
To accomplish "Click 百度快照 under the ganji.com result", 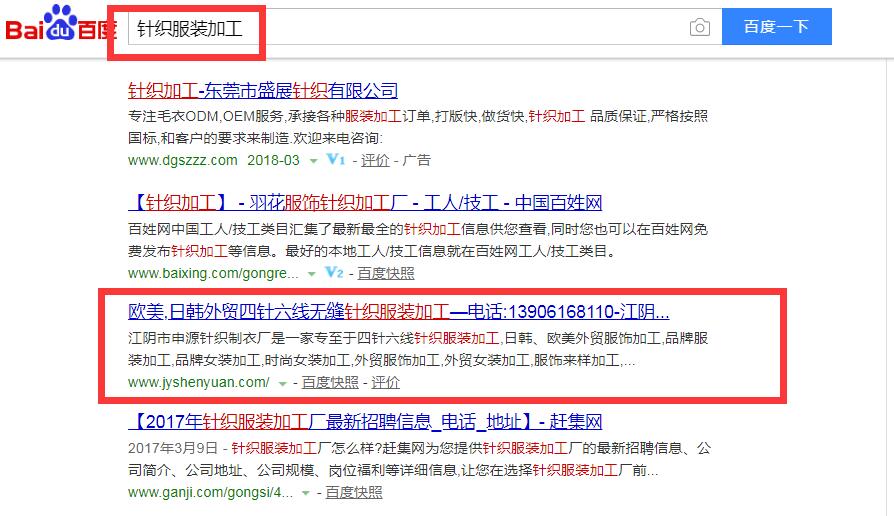I will point(353,493).
